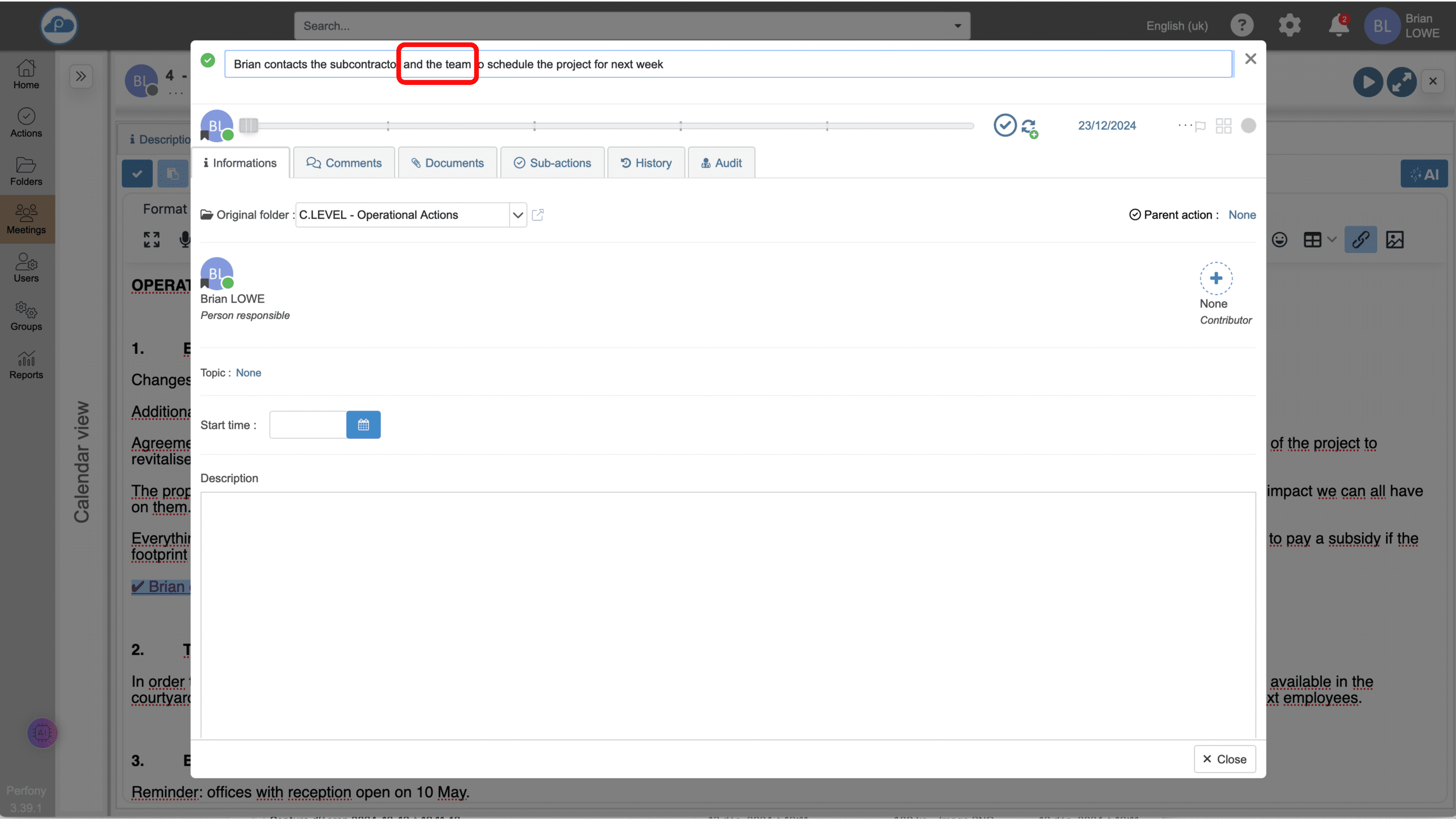Mark action complete with the circled checkmark
The width and height of the screenshot is (1456, 819).
(1005, 125)
